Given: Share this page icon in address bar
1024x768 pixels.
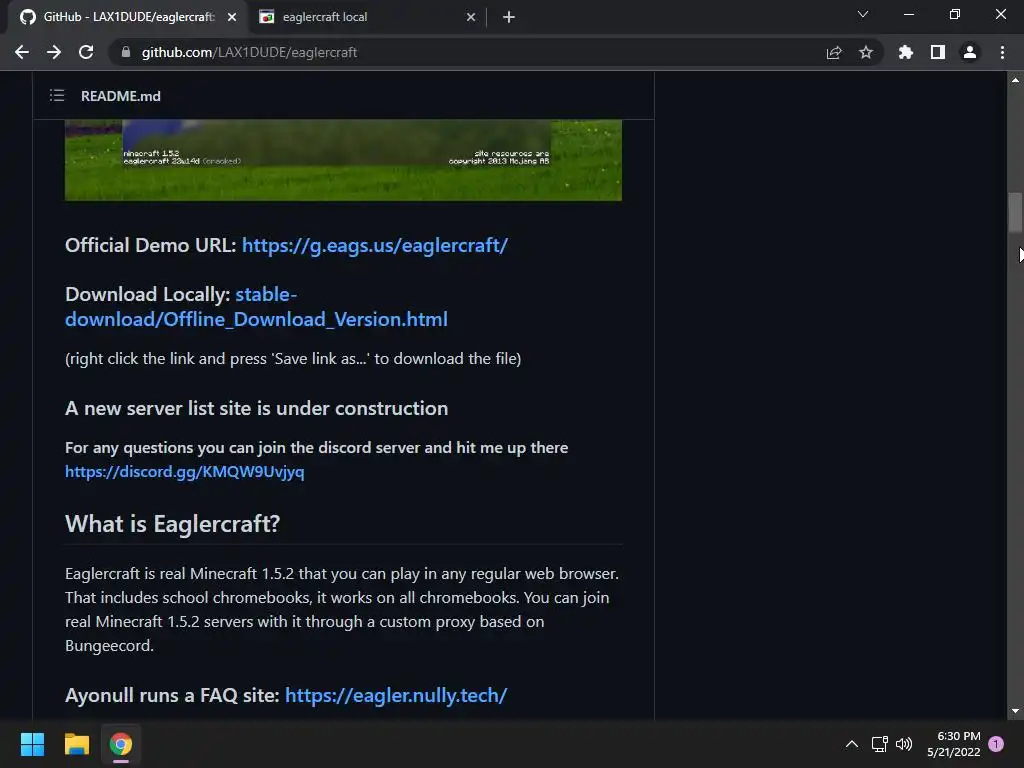Looking at the screenshot, I should [x=834, y=52].
